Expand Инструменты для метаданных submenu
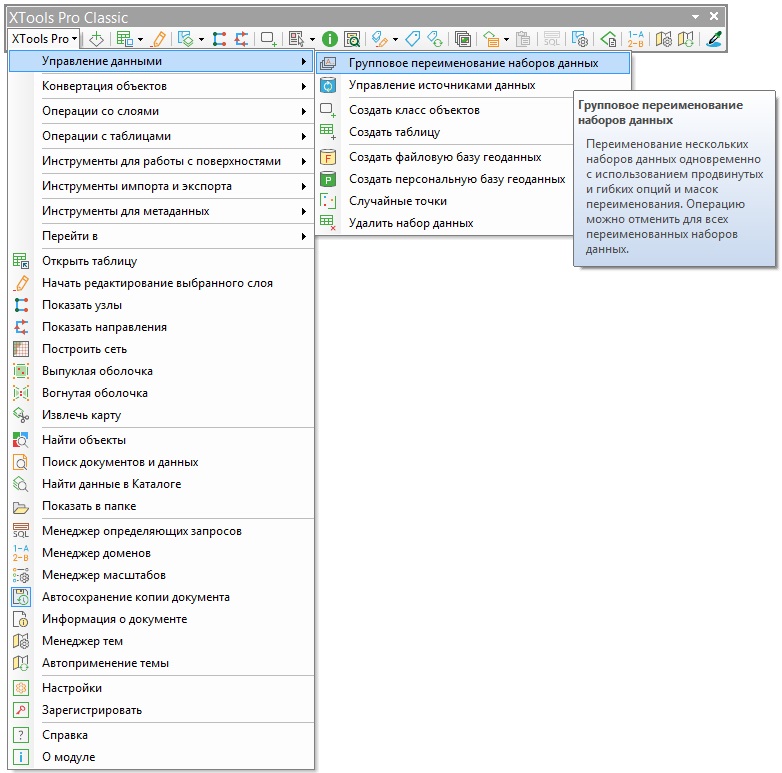The width and height of the screenshot is (782, 773). (x=162, y=210)
